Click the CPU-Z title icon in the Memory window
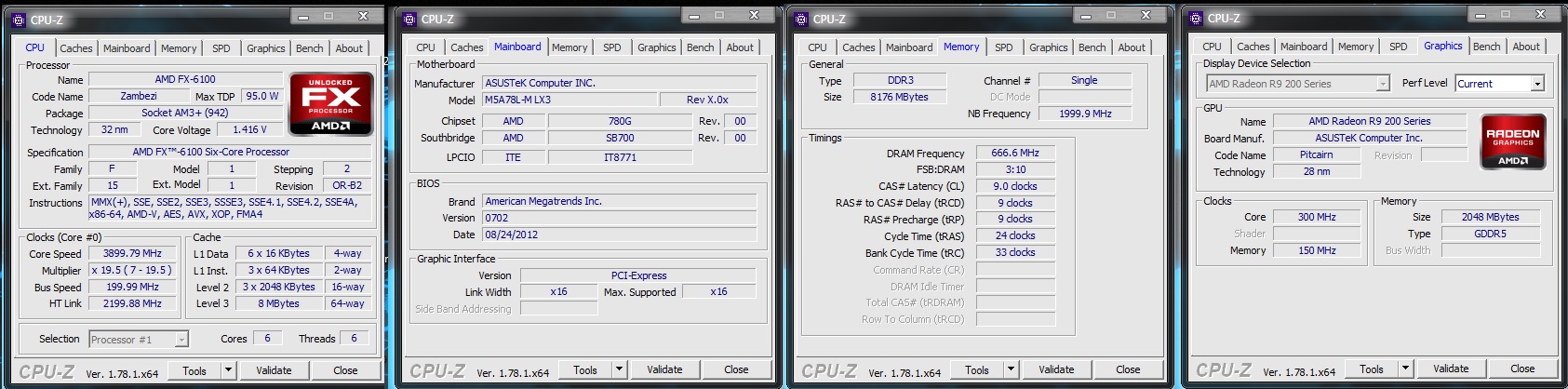This screenshot has height=389, width=1568. coord(800,19)
